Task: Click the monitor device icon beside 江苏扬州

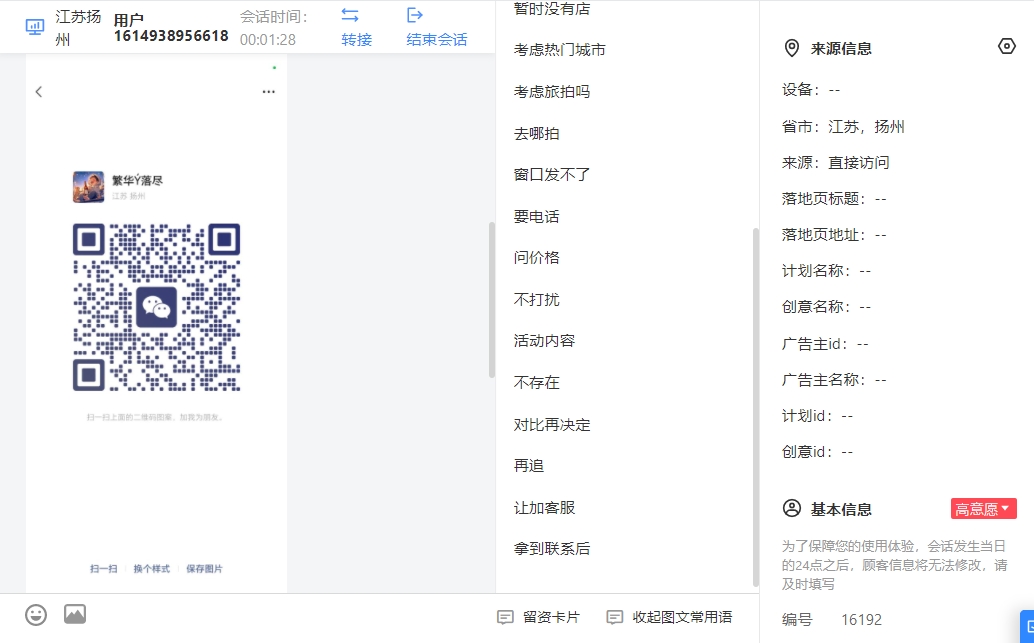Action: (x=34, y=27)
